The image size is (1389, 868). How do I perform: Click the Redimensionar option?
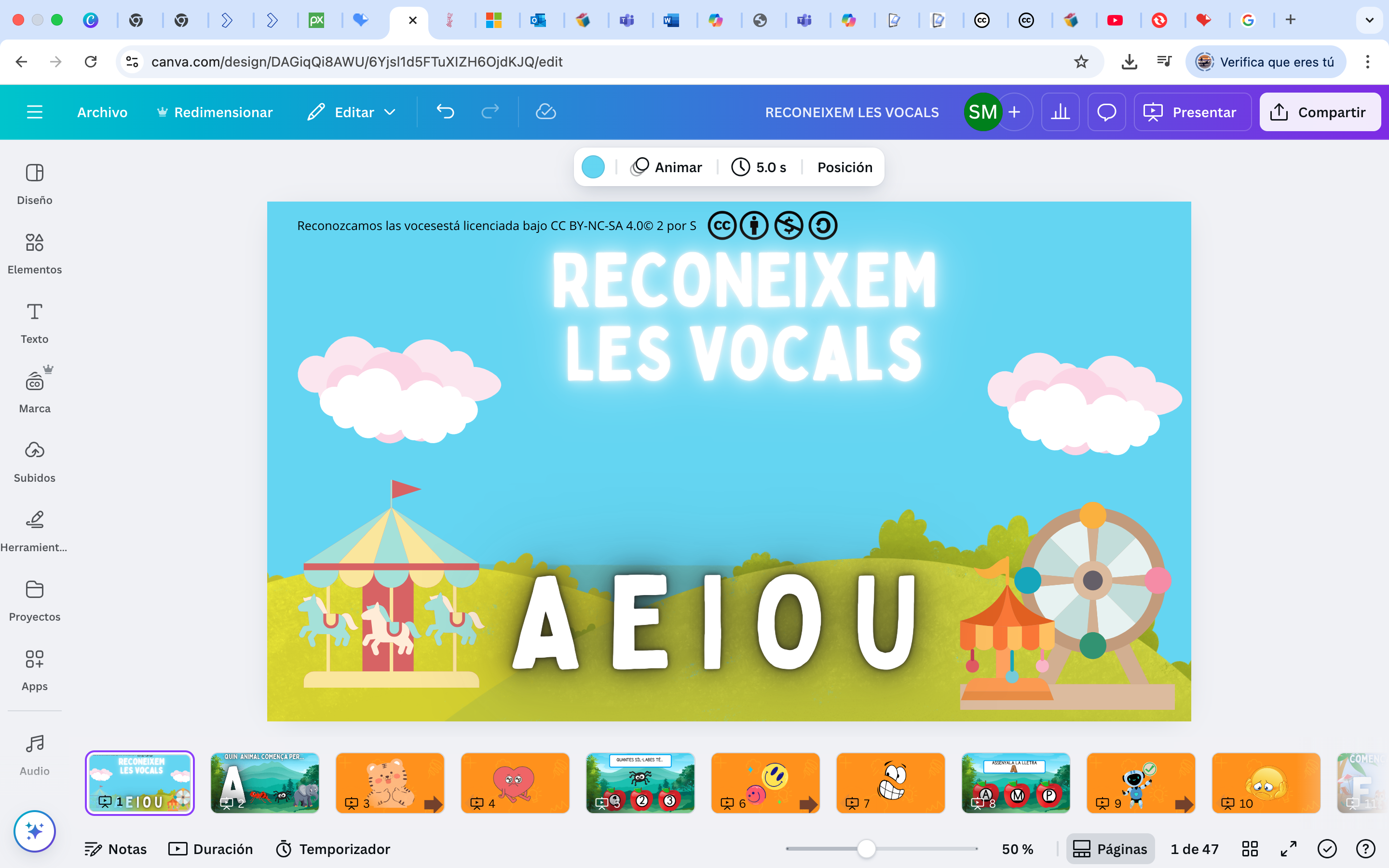point(215,112)
